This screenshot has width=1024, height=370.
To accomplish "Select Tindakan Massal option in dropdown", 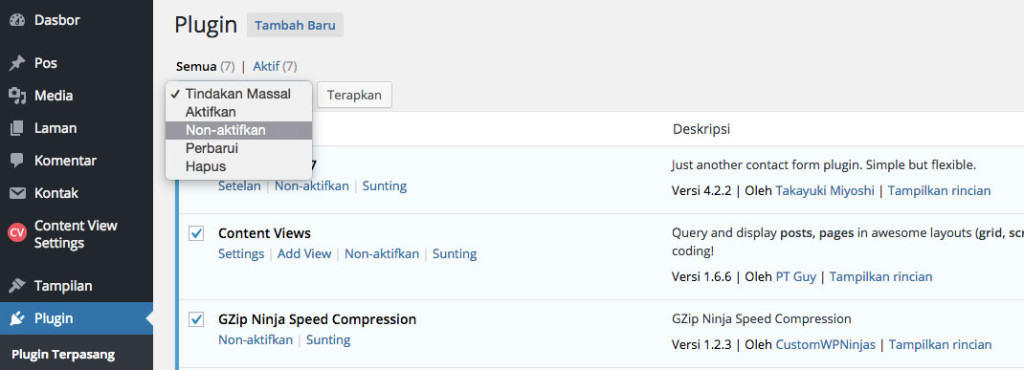I will pos(239,94).
